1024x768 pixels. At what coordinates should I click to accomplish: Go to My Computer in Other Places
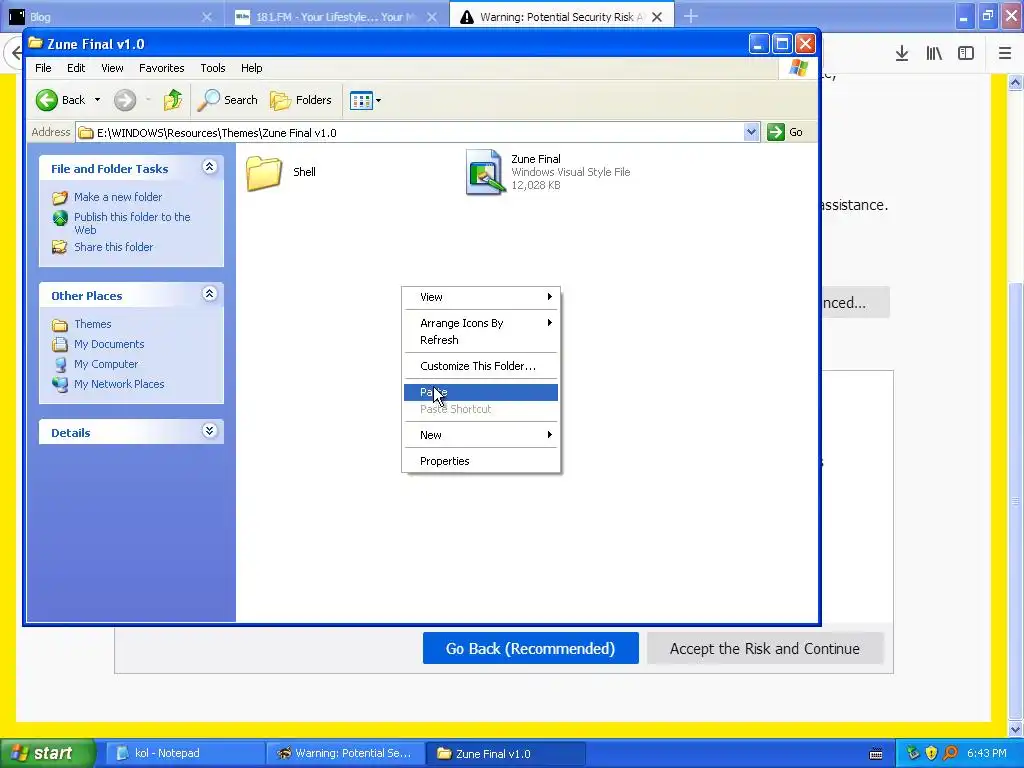[x=106, y=364]
